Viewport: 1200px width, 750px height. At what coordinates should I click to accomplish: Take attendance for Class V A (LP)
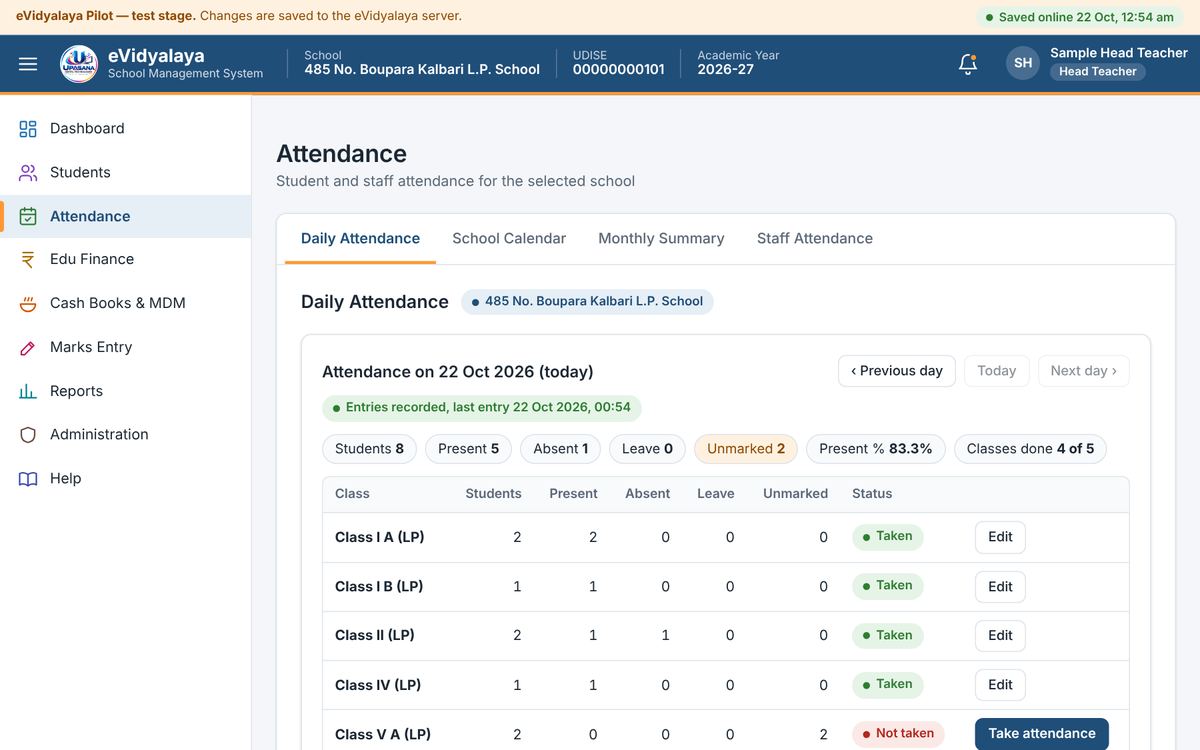(x=1042, y=734)
